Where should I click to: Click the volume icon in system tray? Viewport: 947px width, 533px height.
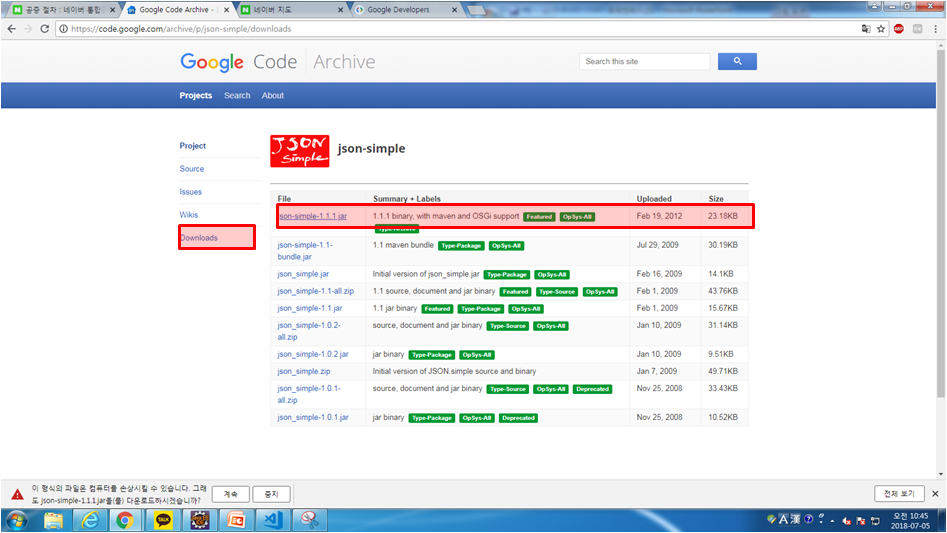click(847, 520)
